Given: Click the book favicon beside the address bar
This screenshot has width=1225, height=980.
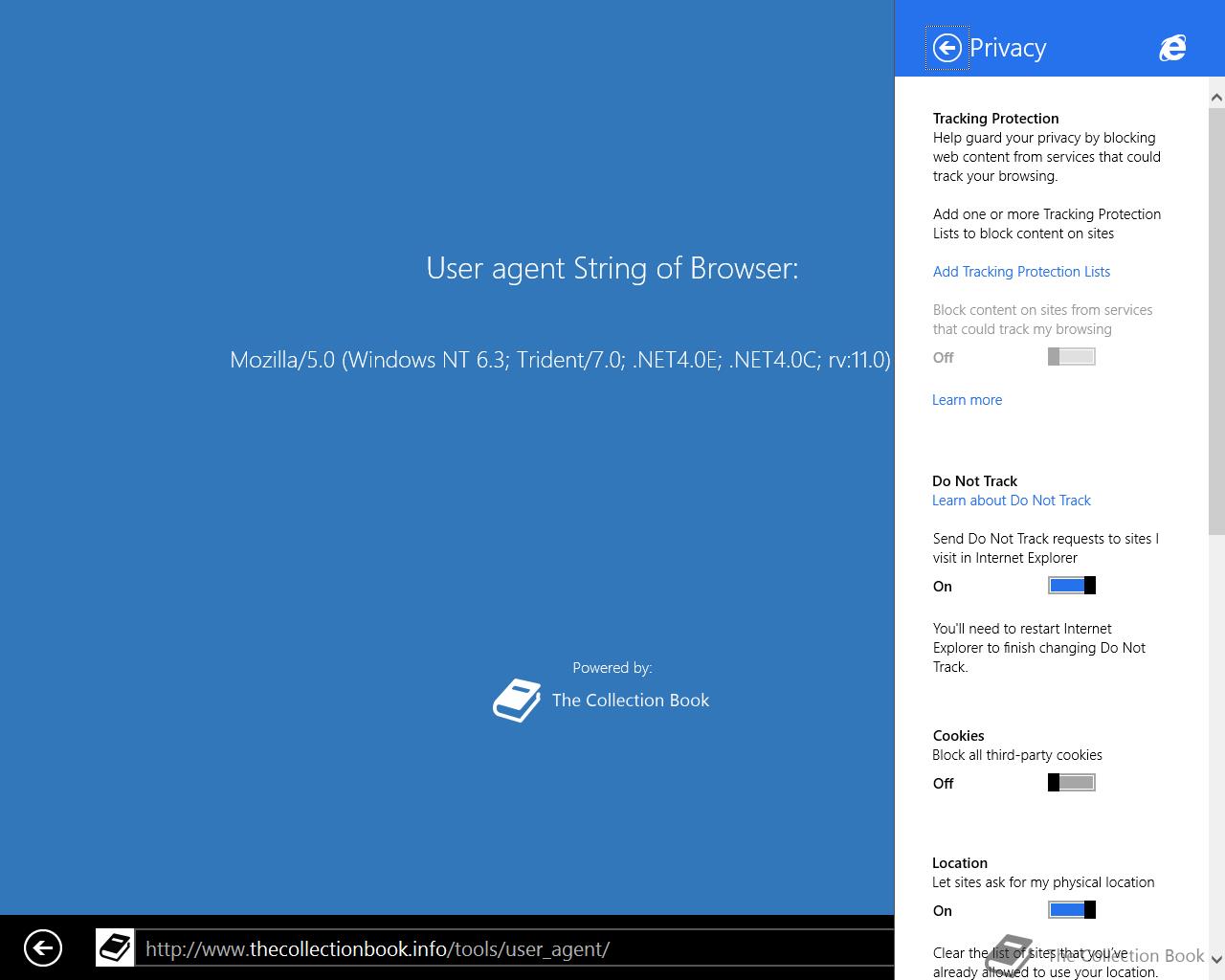Looking at the screenshot, I should tap(115, 948).
